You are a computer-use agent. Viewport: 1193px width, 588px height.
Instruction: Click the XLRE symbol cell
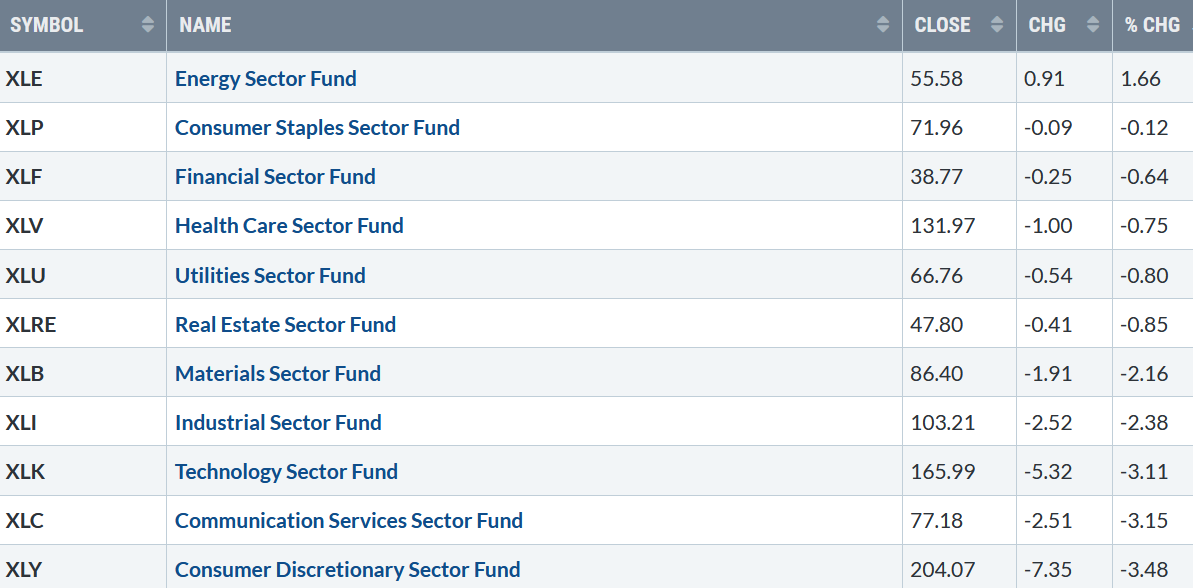[x=83, y=324]
